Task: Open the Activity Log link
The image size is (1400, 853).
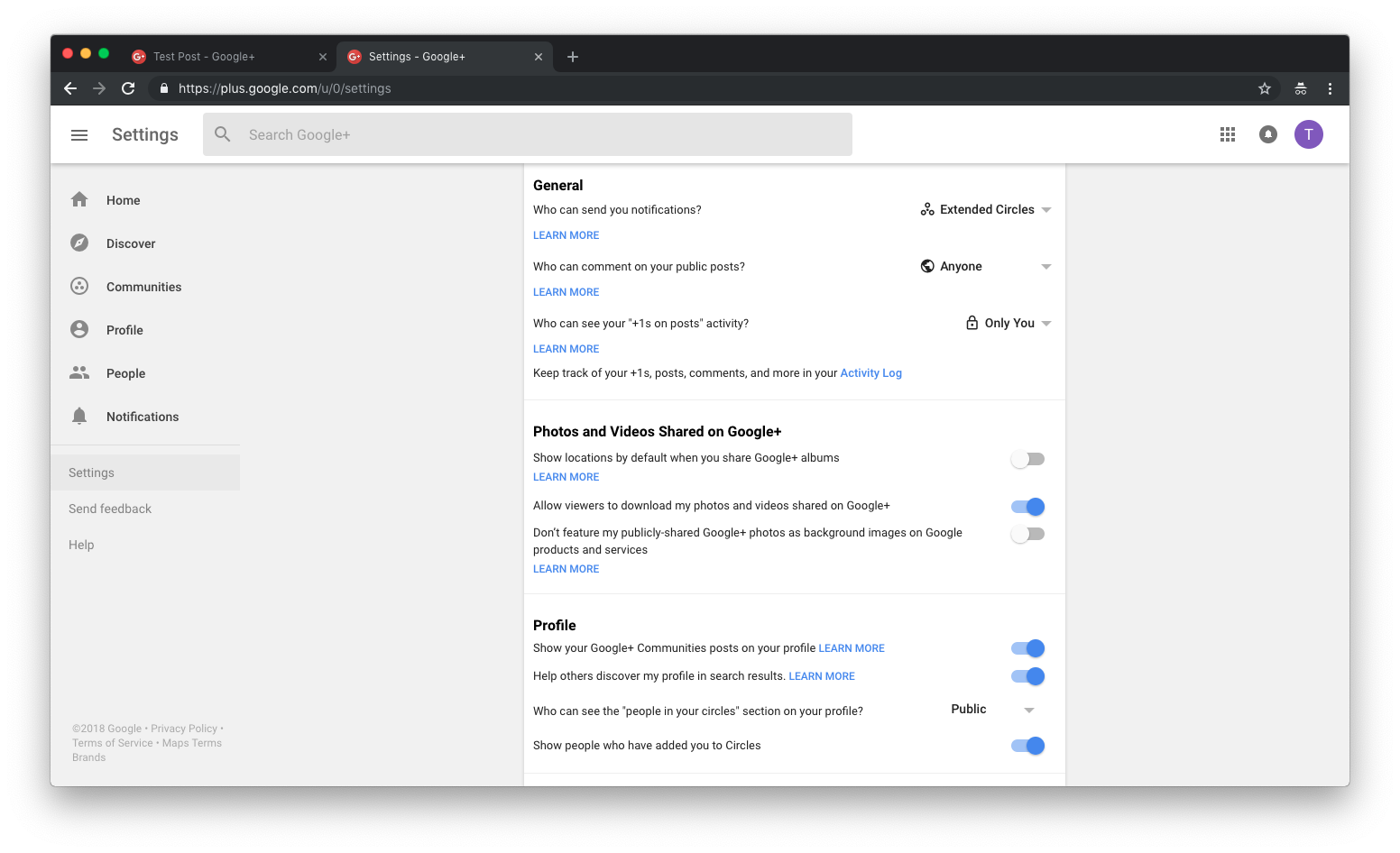Action: pos(870,373)
